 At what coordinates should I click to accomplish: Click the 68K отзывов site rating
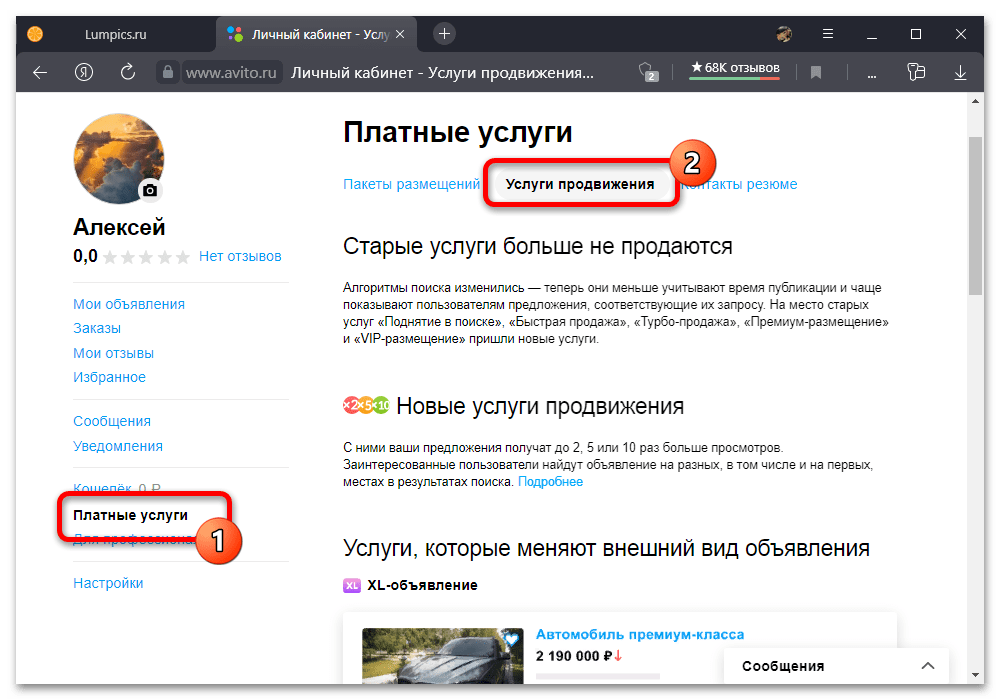tap(735, 68)
